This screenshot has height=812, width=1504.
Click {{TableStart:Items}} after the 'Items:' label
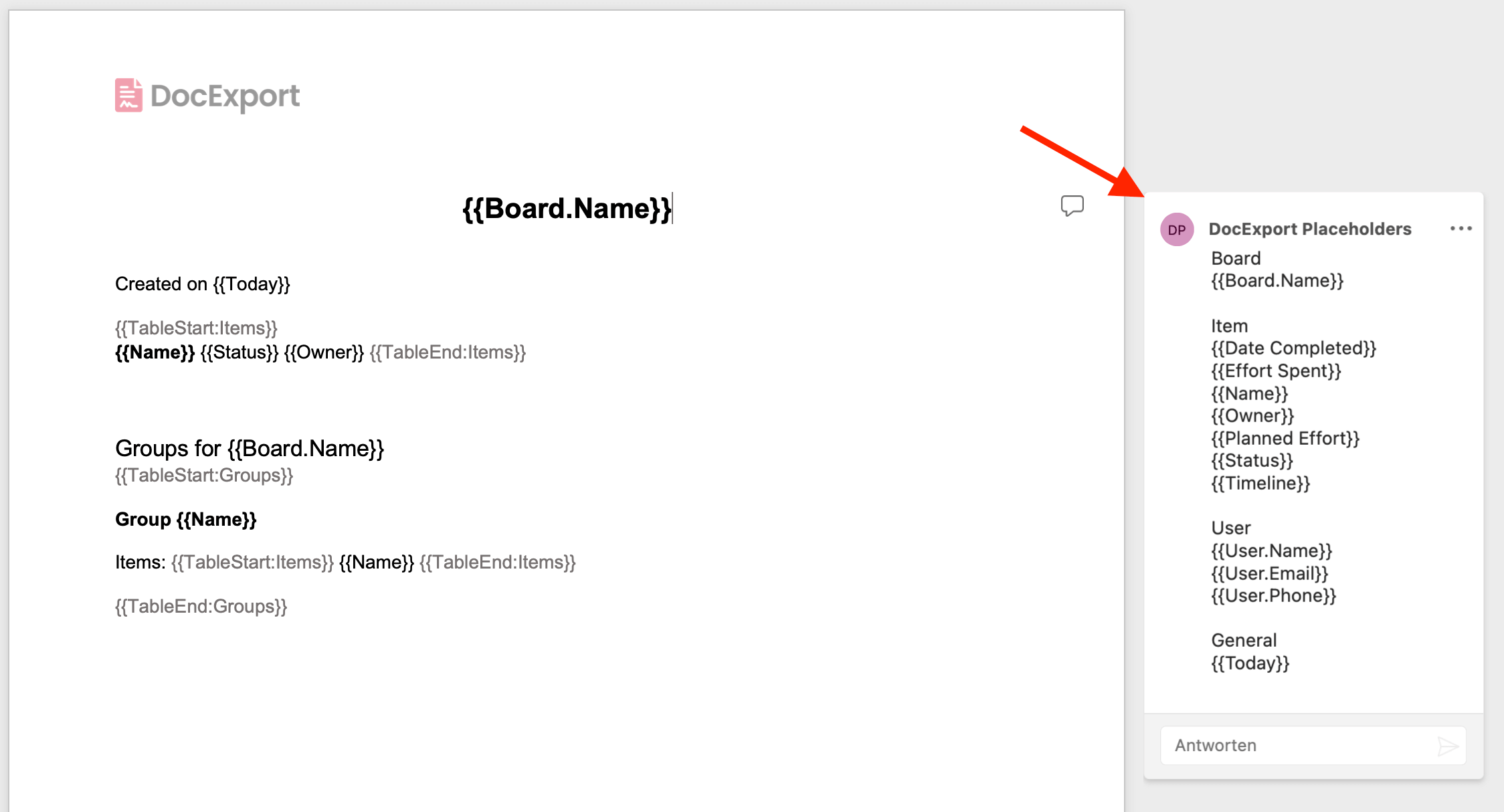click(252, 563)
